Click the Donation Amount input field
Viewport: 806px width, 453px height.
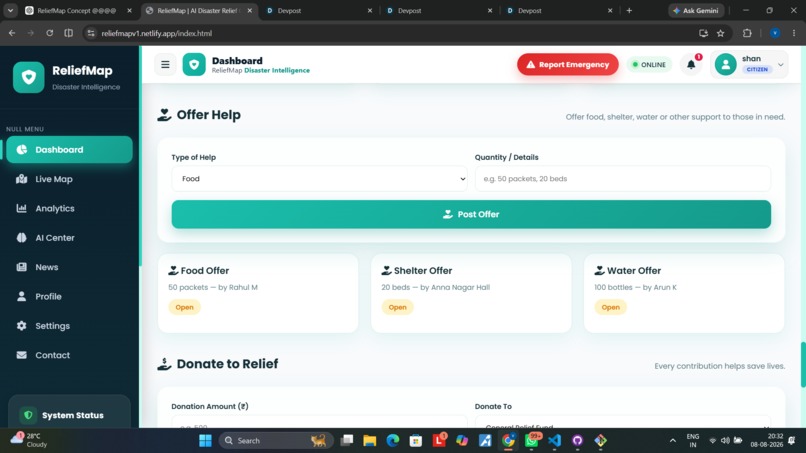pyautogui.click(x=319, y=422)
